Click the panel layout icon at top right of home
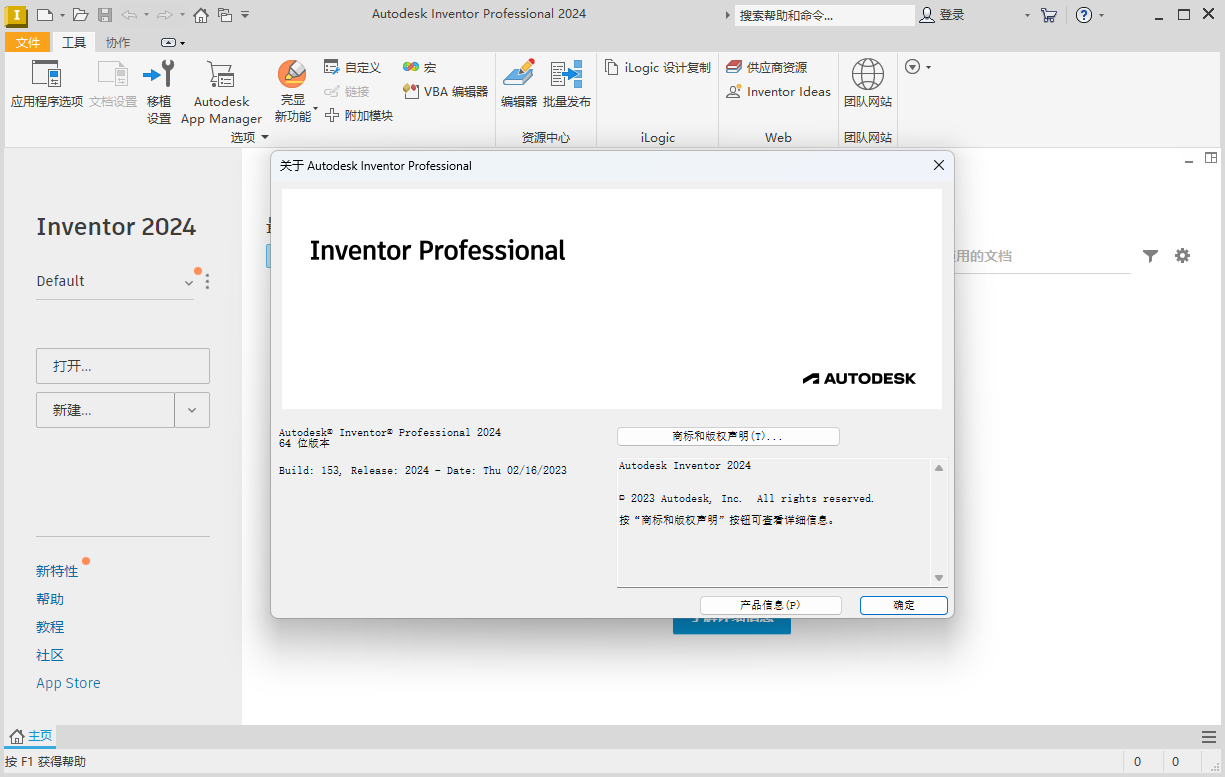The height and width of the screenshot is (777, 1225). (x=1211, y=158)
